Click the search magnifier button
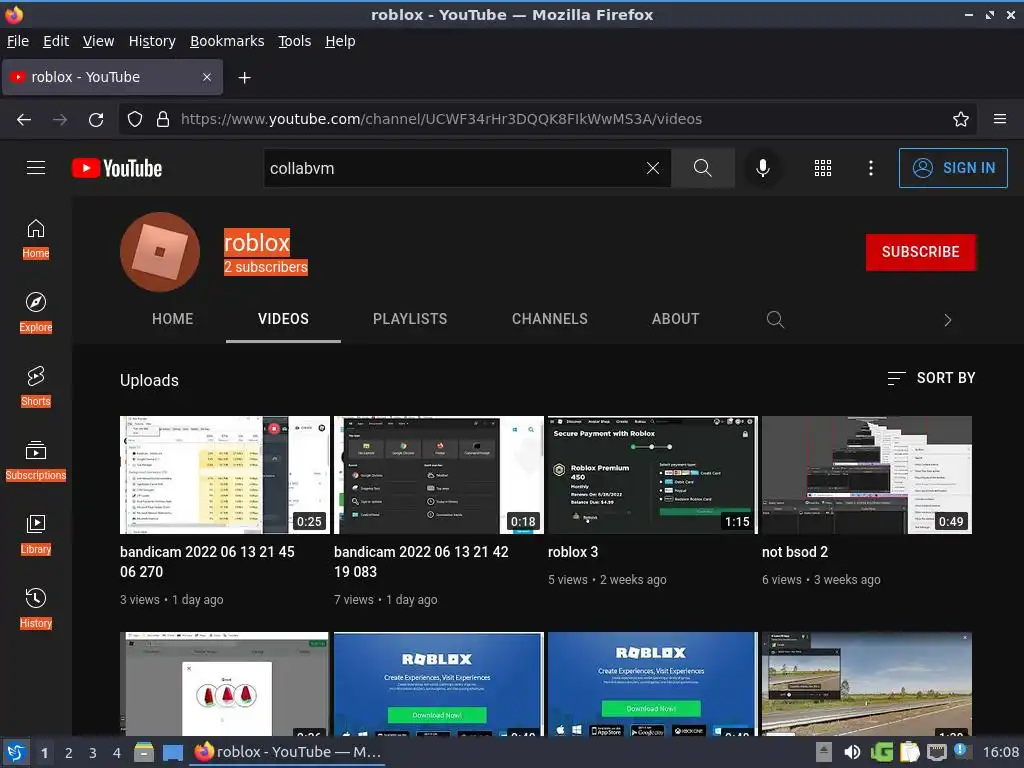The width and height of the screenshot is (1024, 768). (703, 168)
